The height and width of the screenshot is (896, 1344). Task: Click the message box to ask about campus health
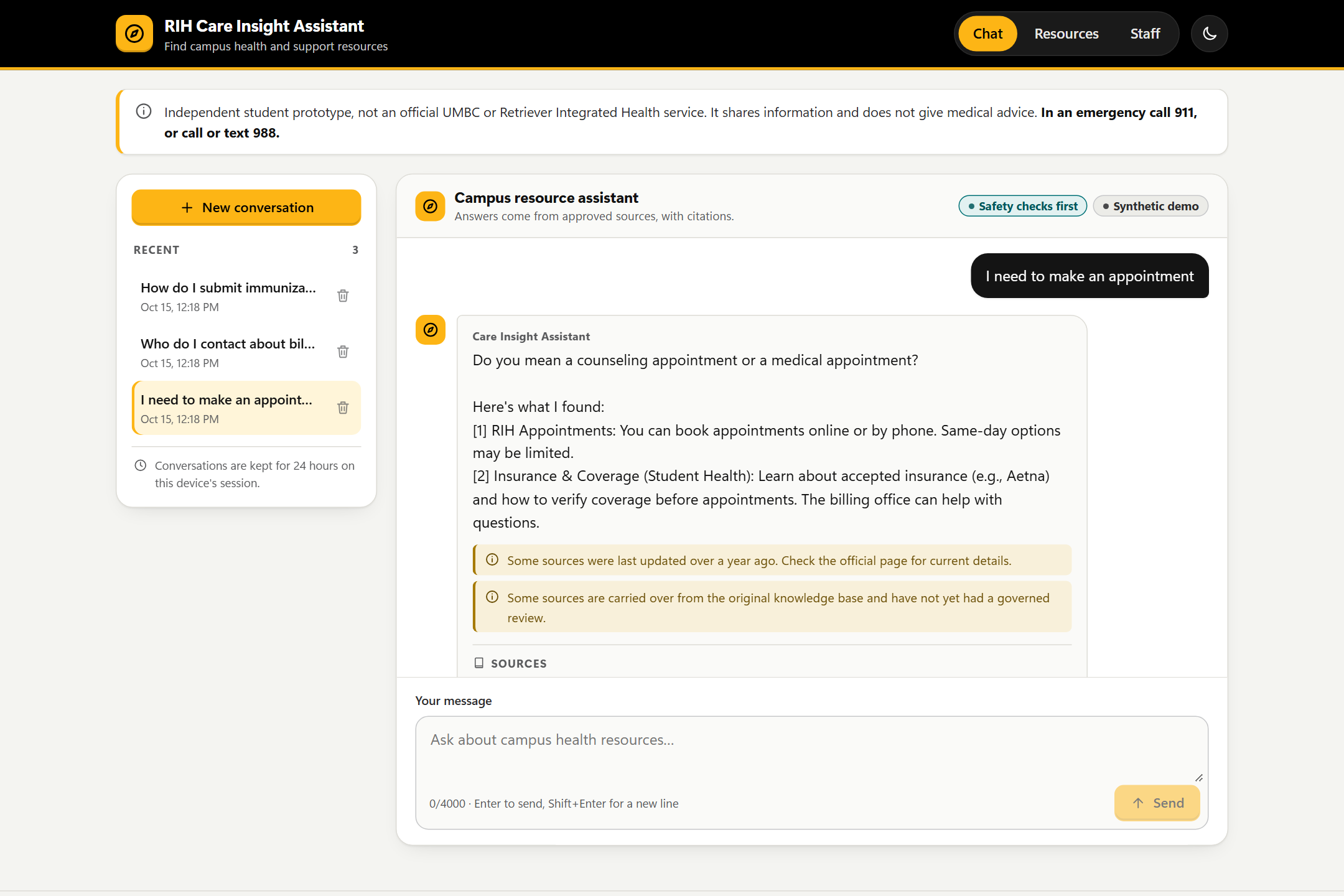point(811,750)
